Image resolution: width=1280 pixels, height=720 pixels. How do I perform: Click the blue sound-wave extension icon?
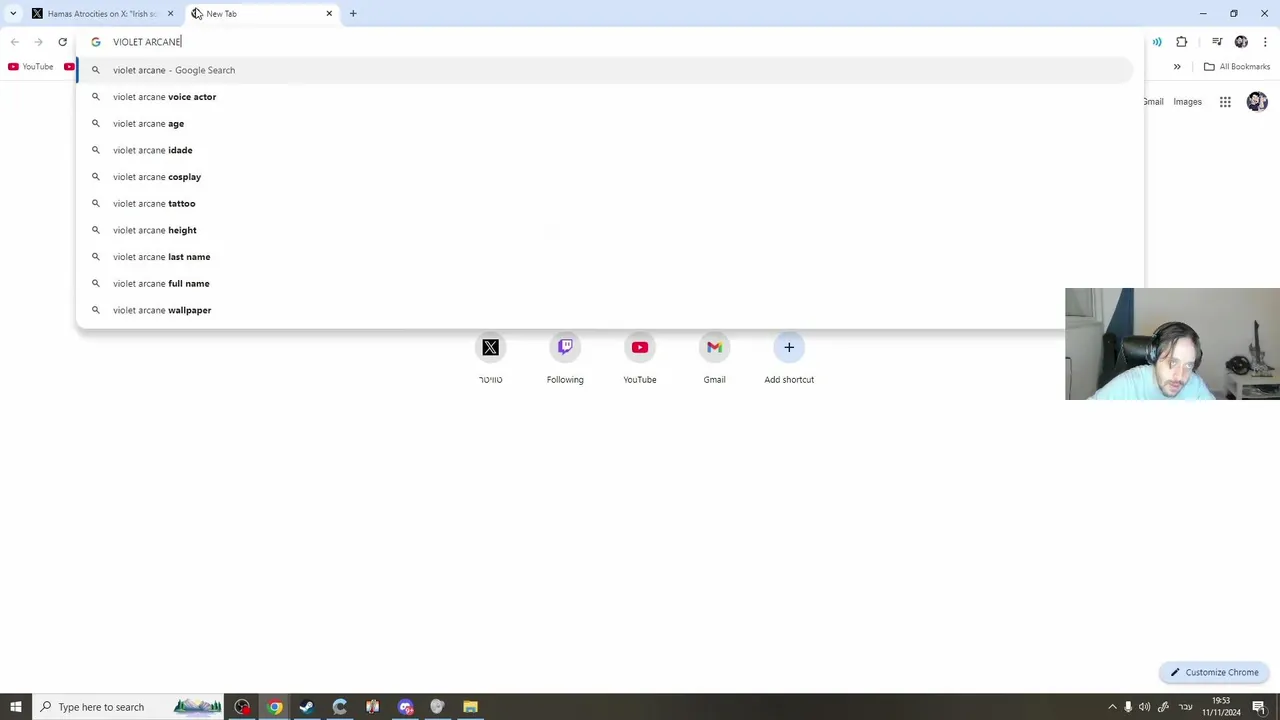click(1157, 42)
